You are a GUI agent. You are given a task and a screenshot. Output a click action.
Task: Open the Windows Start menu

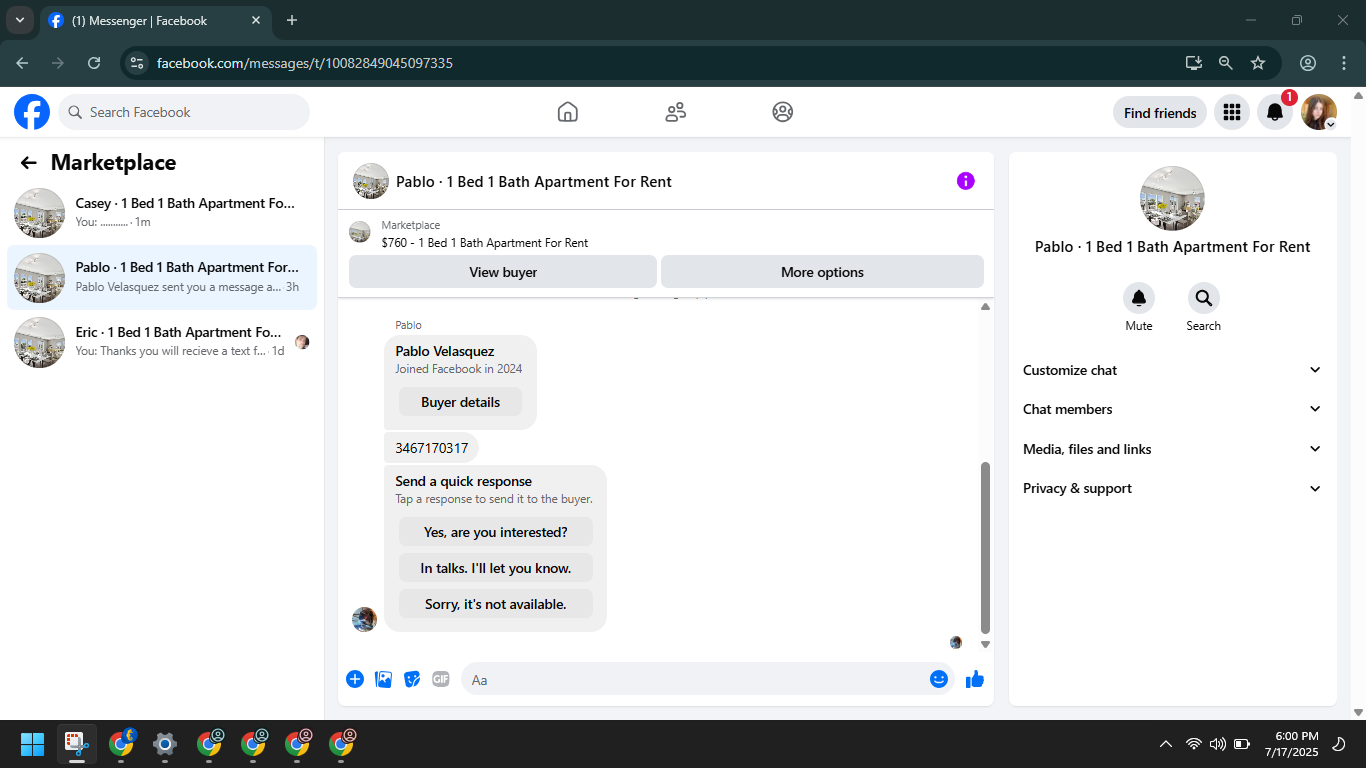[32, 744]
